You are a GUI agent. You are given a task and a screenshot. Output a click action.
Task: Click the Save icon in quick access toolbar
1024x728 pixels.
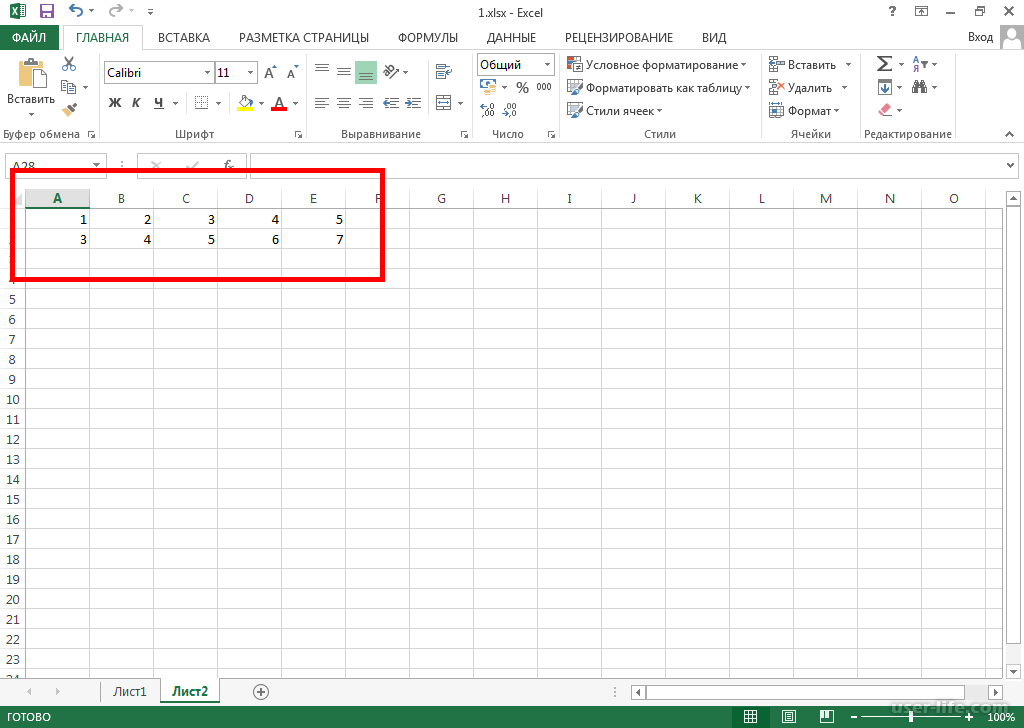click(x=46, y=11)
